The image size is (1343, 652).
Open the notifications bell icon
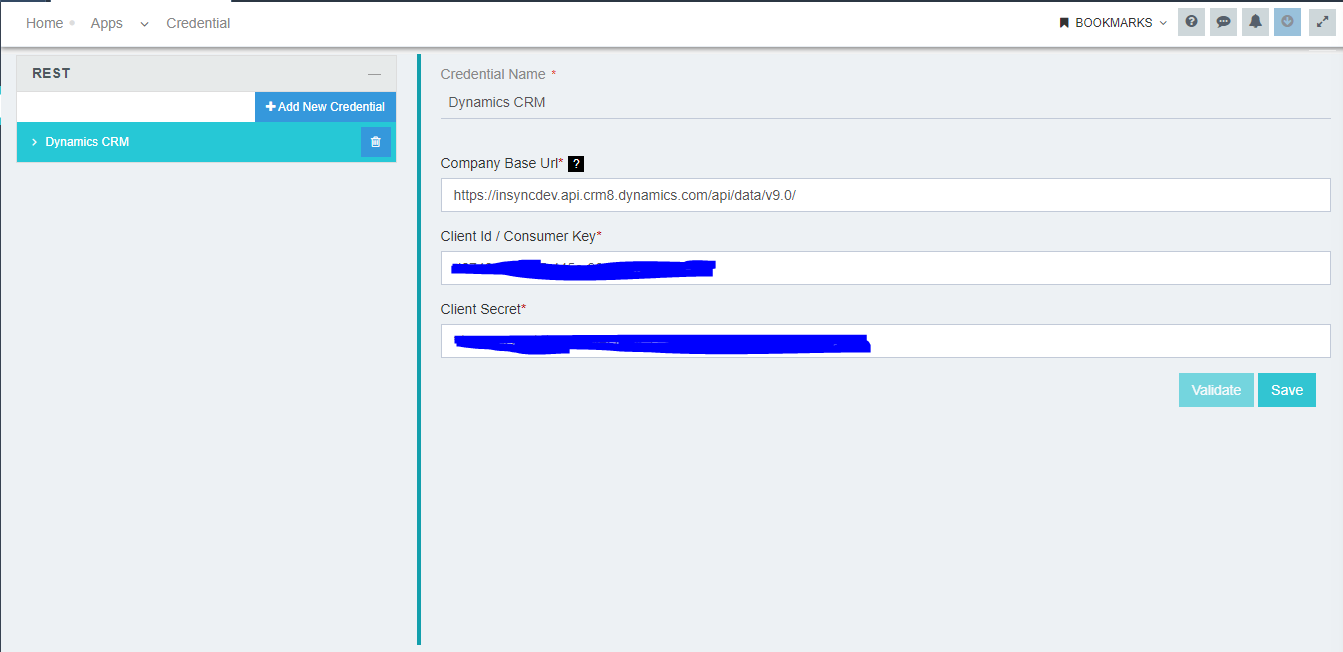pos(1255,22)
